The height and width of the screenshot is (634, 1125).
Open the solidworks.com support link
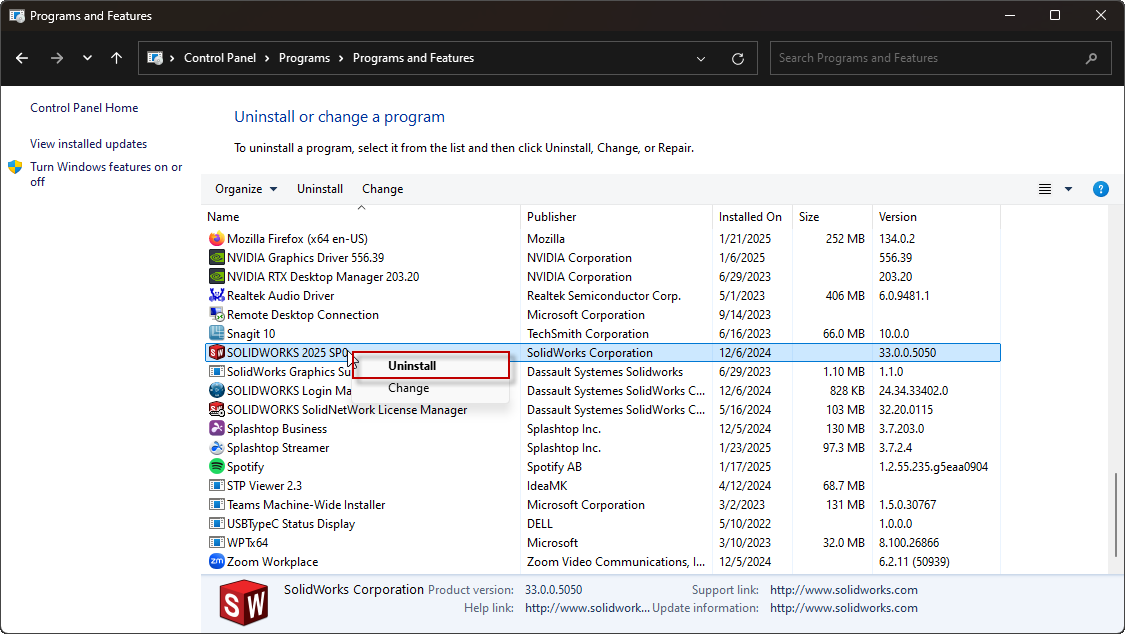[843, 589]
